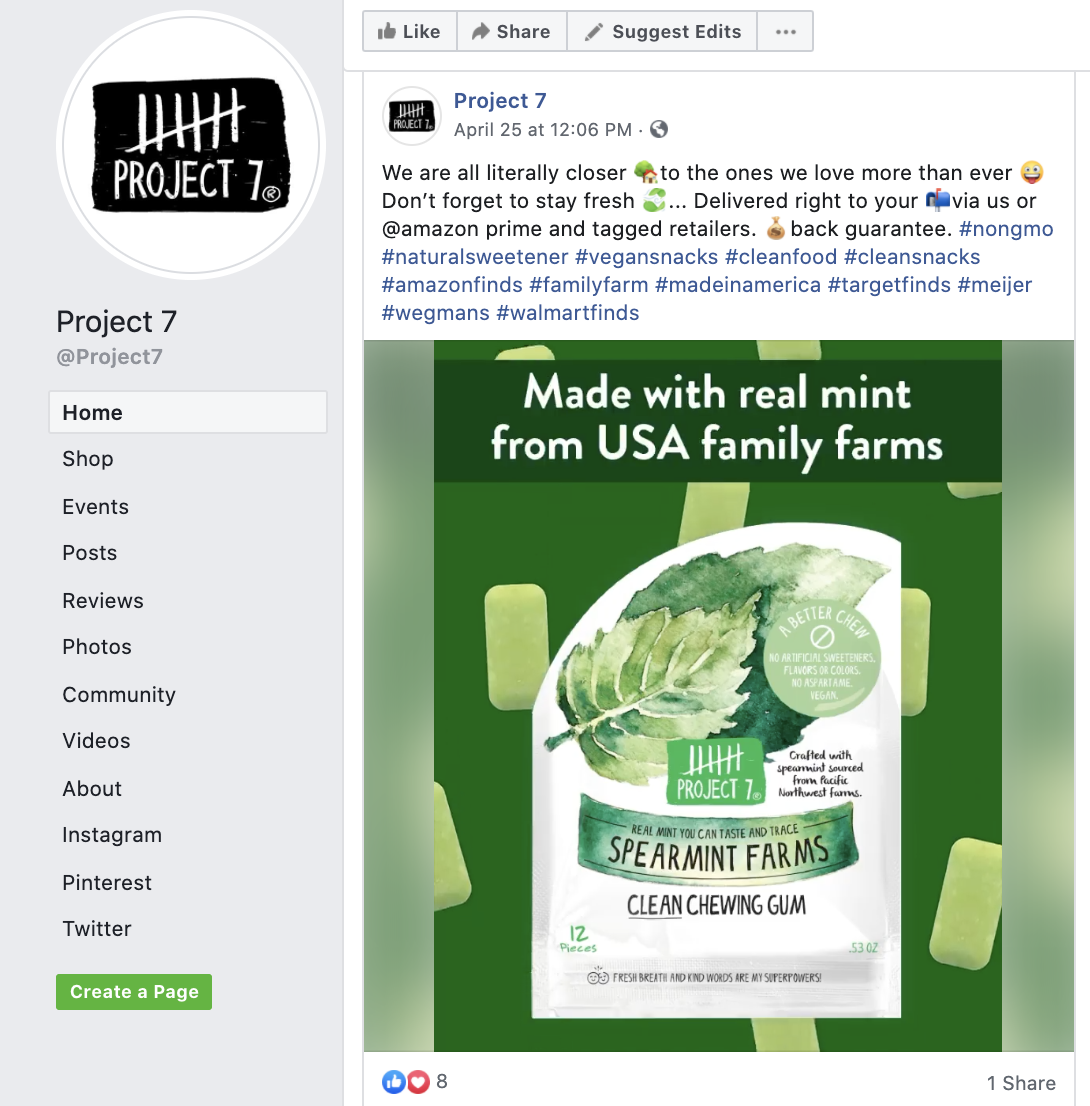
Task: Click the globe public privacy icon
Action: (659, 129)
